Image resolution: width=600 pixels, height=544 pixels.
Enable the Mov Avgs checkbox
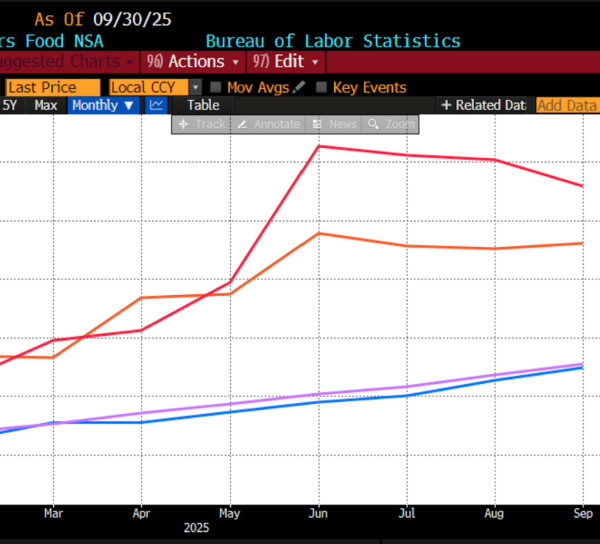click(x=218, y=88)
